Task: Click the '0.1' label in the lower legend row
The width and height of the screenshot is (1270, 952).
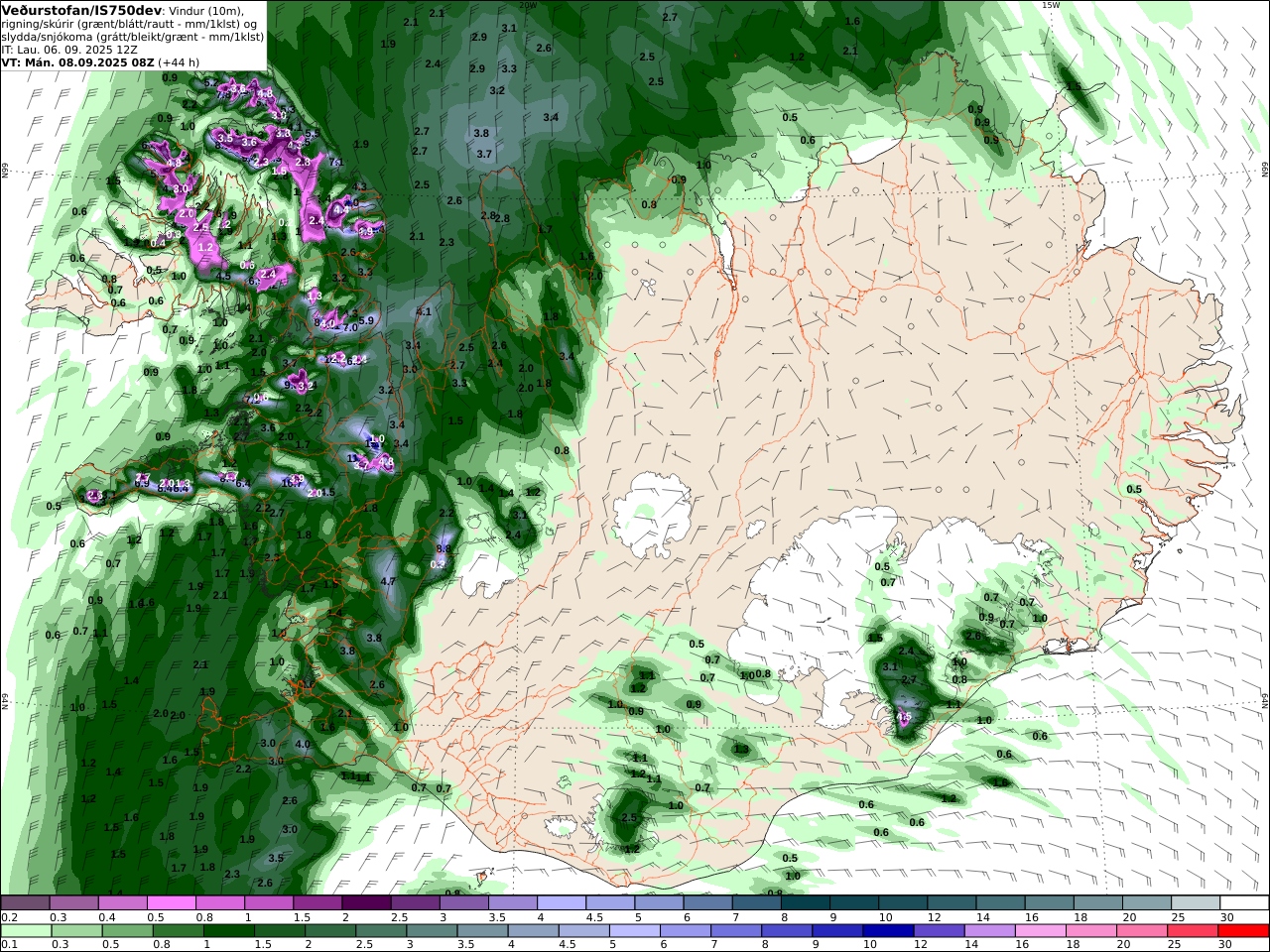Action: (8, 945)
